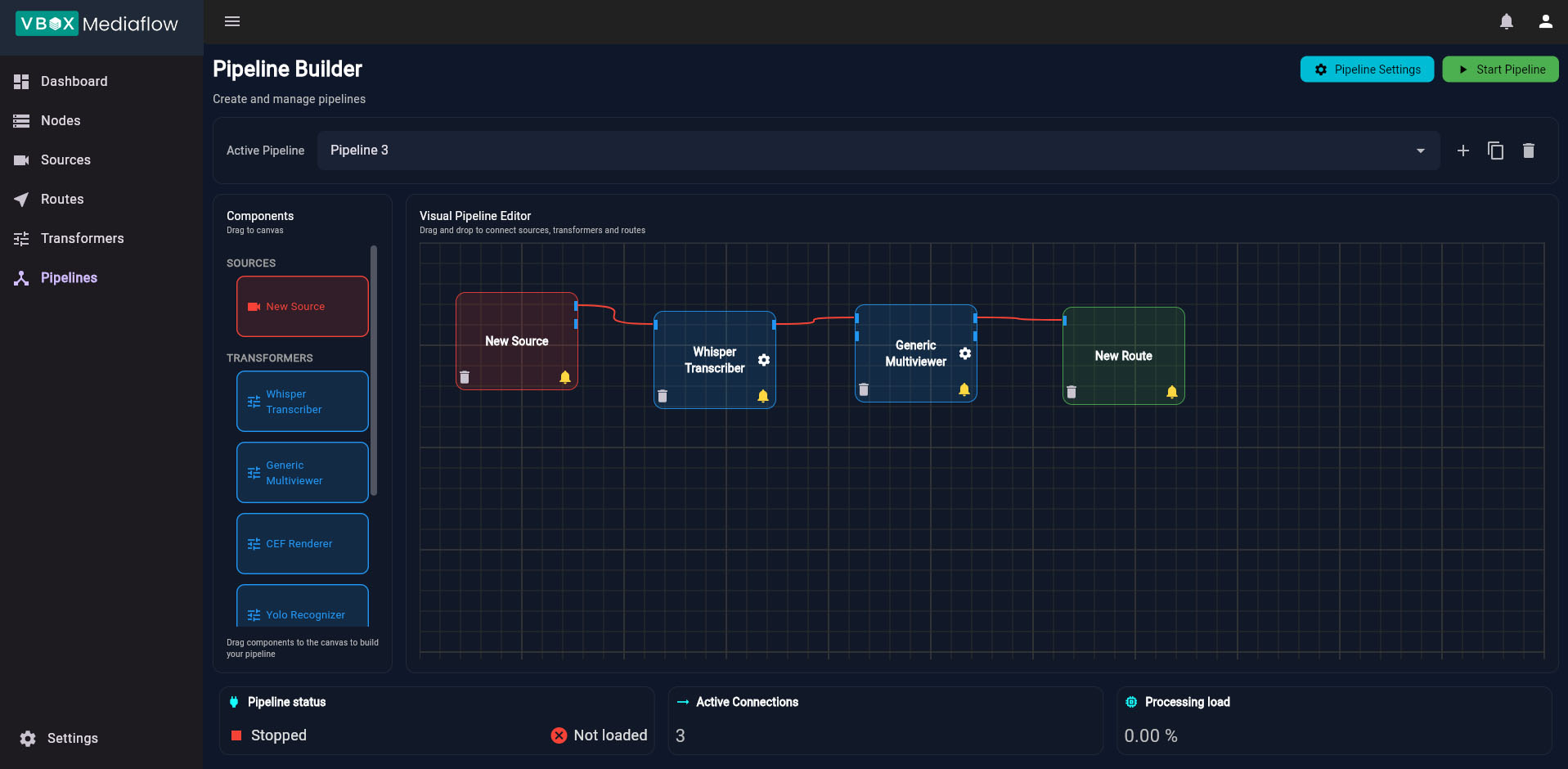Click the hamburger menu icon

coord(232,21)
